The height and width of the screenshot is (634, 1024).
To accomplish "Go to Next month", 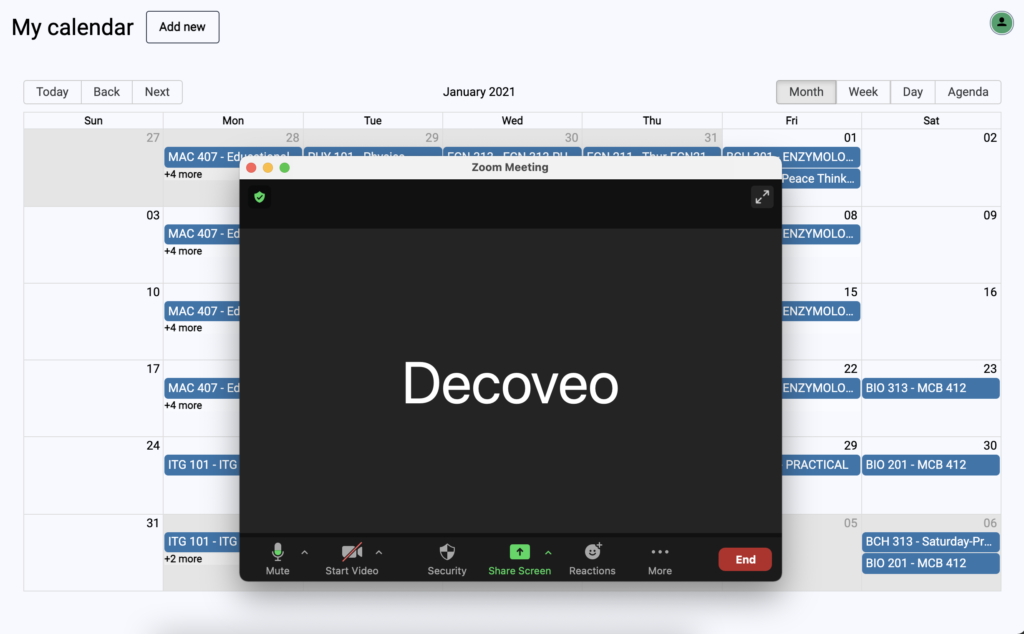I will tap(157, 92).
